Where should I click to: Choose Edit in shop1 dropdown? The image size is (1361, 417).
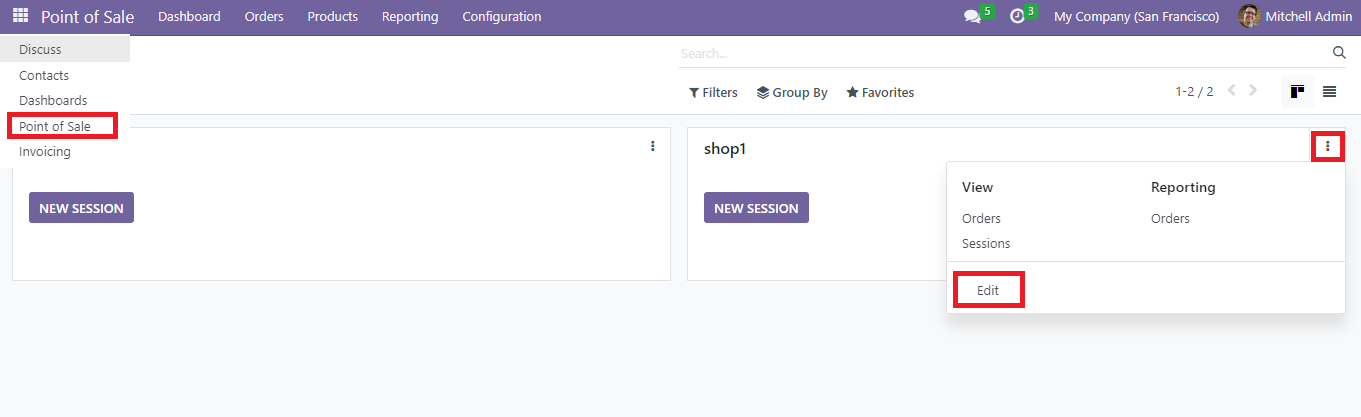(988, 290)
